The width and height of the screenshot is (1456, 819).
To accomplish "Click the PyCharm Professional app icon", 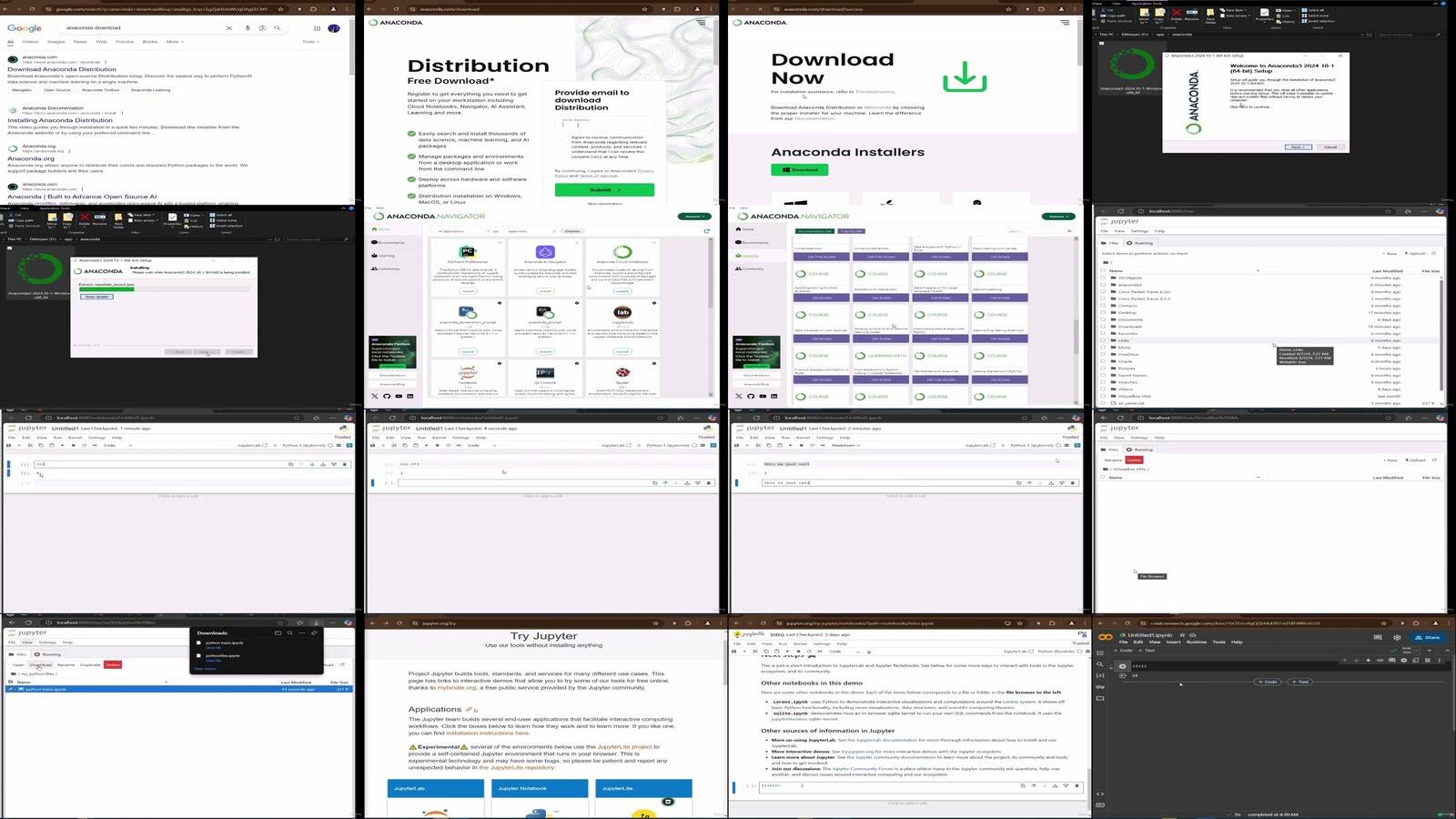I will [468, 252].
